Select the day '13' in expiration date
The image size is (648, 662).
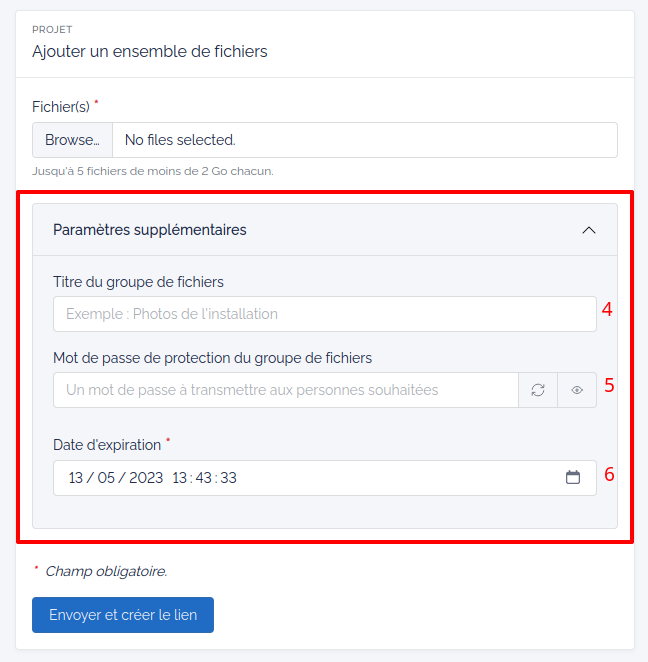(x=76, y=478)
